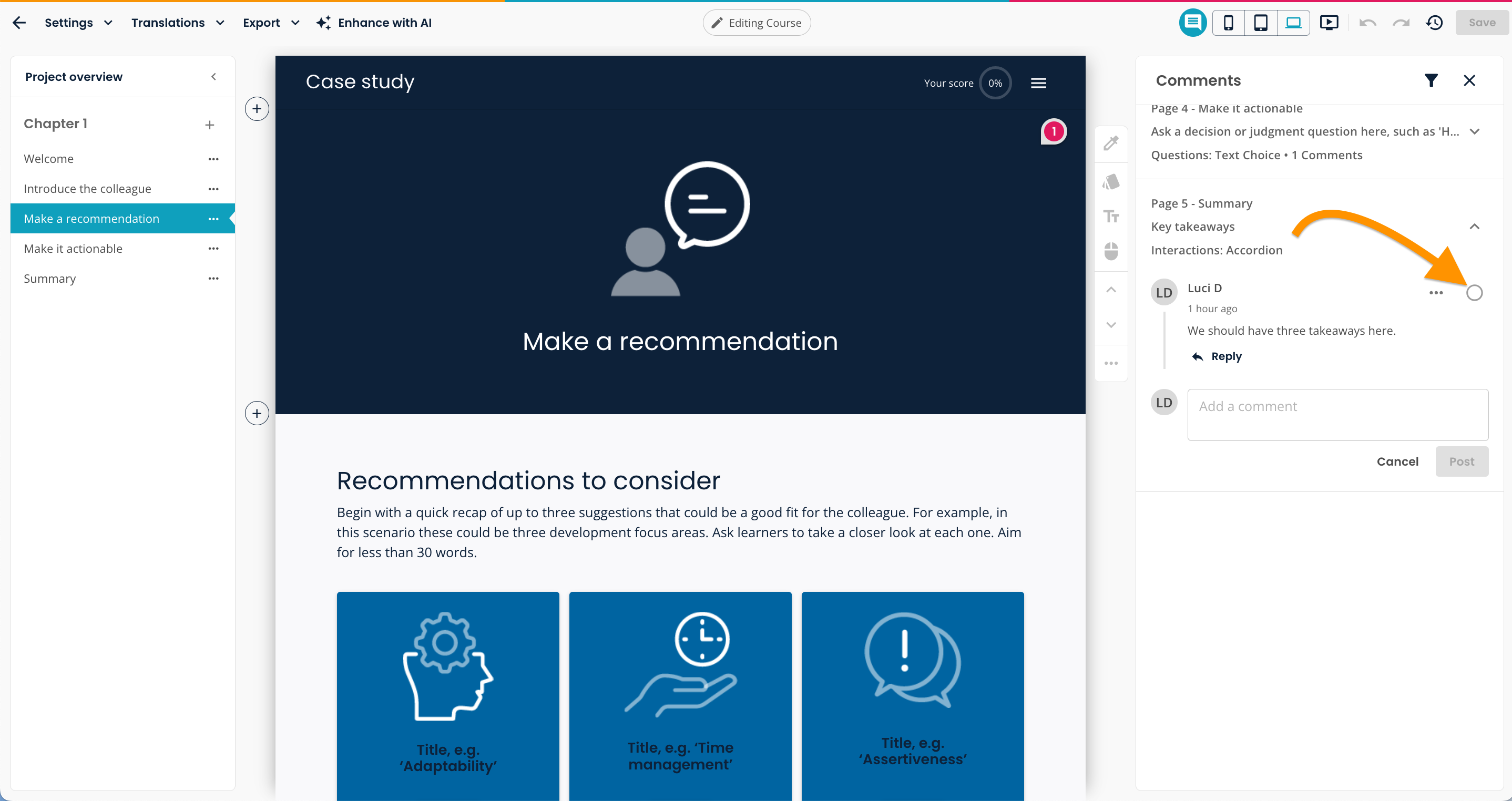The height and width of the screenshot is (801, 1512).
Task: Open version history icon
Action: [x=1434, y=23]
